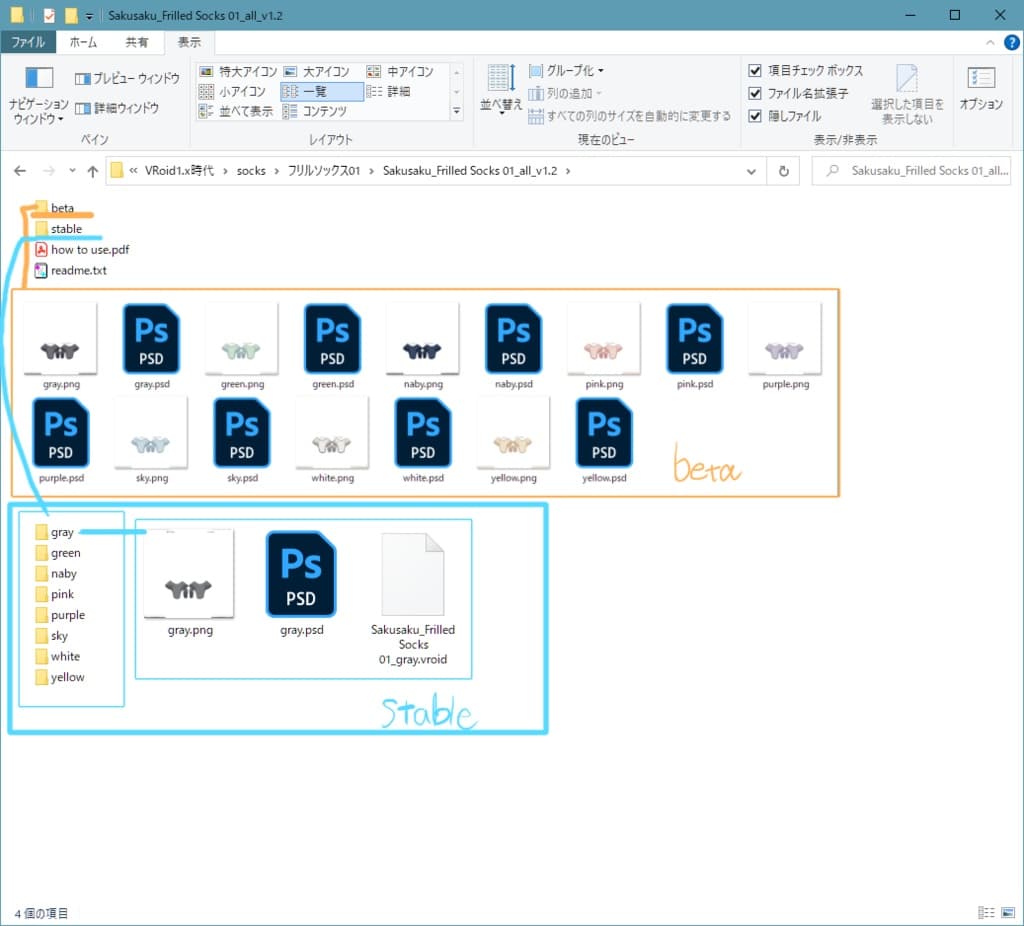Click the Back navigation arrow
This screenshot has height=926, width=1024.
tap(20, 171)
